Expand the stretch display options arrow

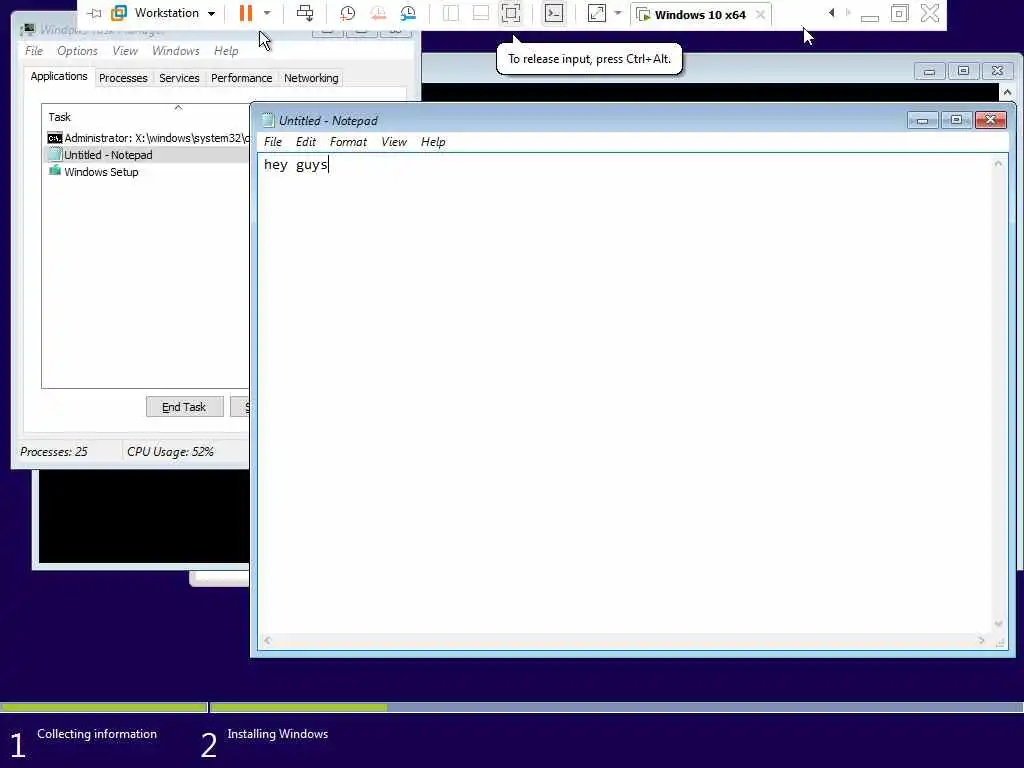point(618,13)
